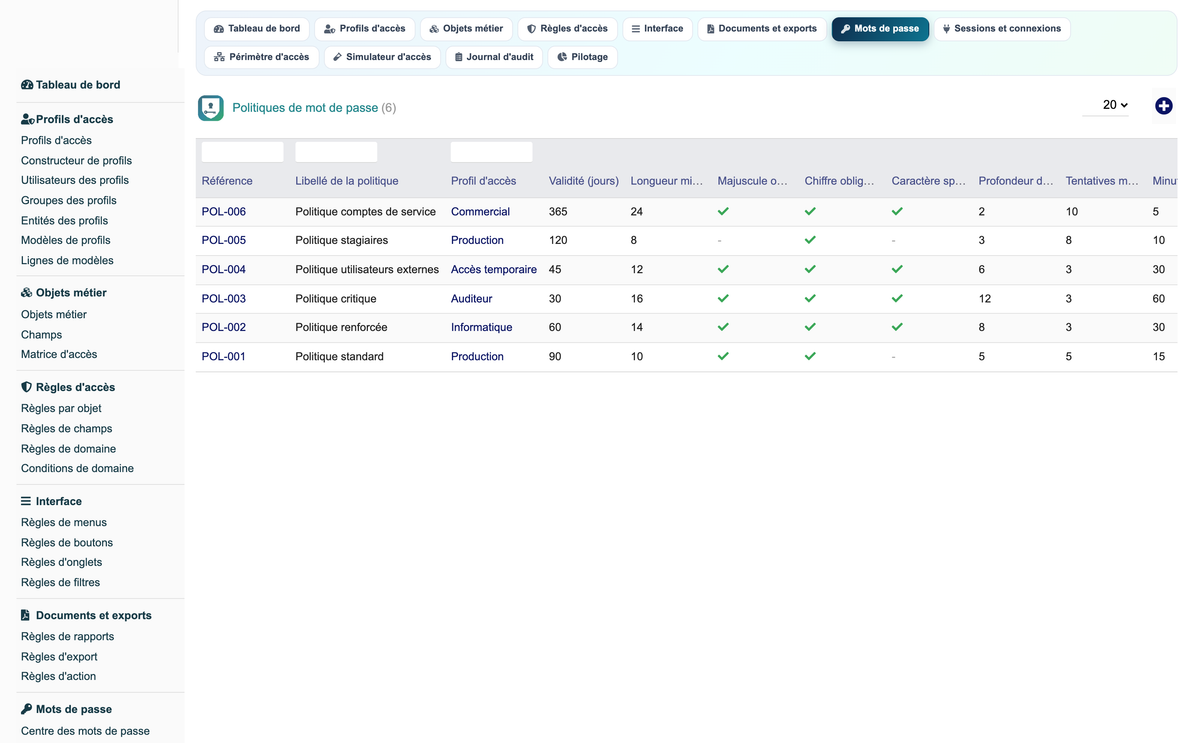Viewport: 1200px width, 743px height.
Task: Open Règles de domaine sidebar link
Action: (x=68, y=449)
